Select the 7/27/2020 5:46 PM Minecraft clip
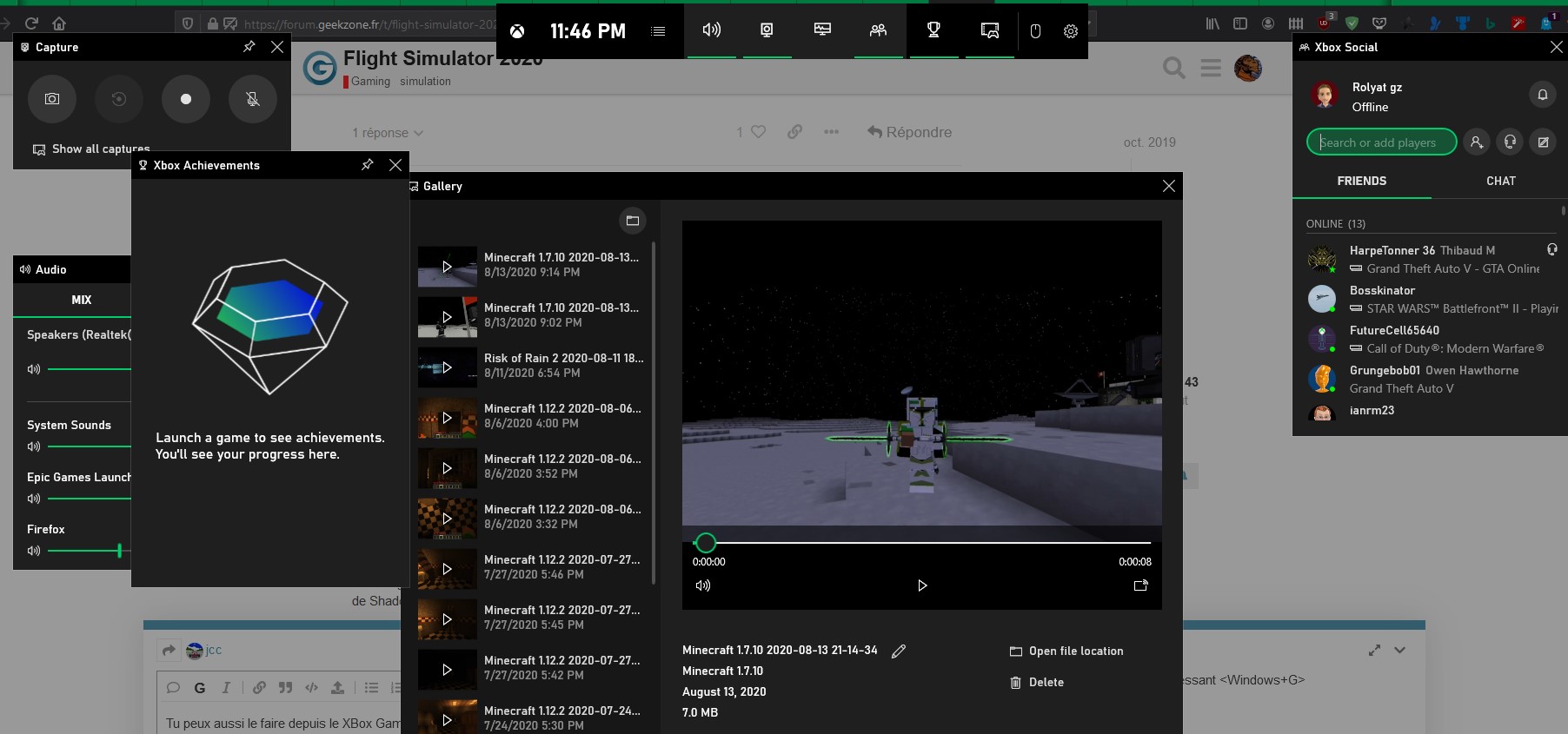 point(532,567)
